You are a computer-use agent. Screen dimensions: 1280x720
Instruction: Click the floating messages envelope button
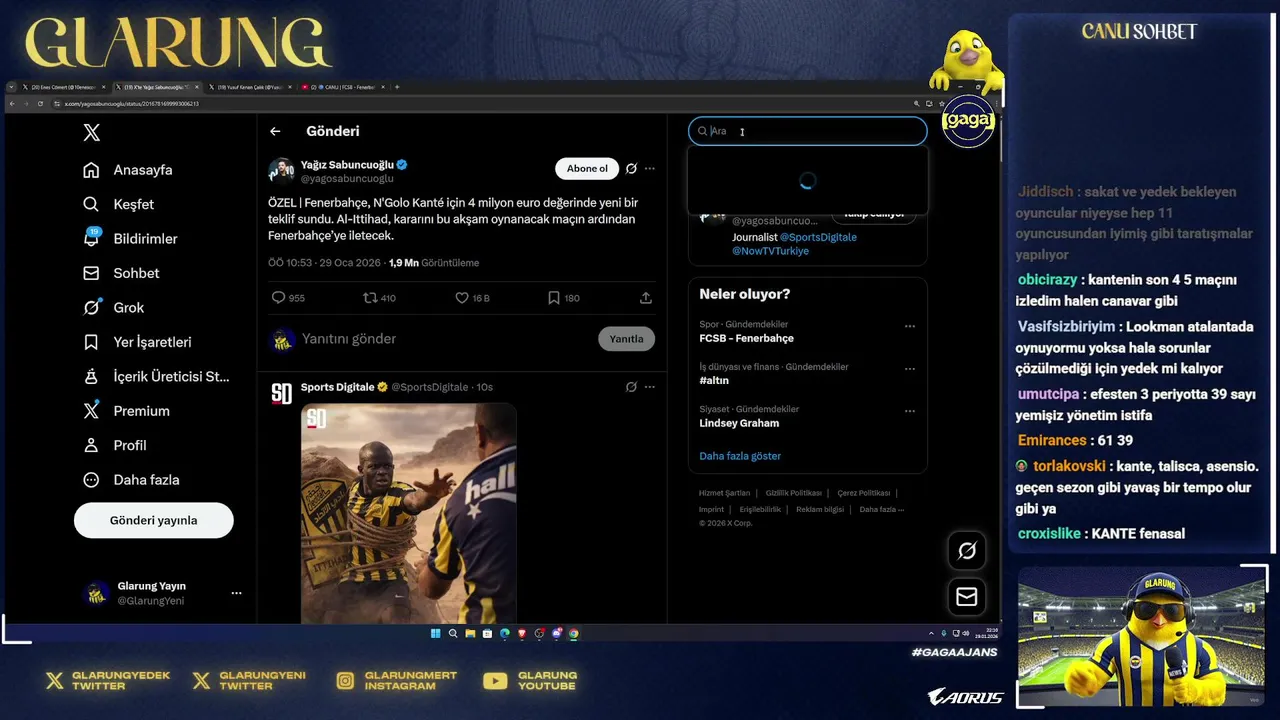coord(967,597)
